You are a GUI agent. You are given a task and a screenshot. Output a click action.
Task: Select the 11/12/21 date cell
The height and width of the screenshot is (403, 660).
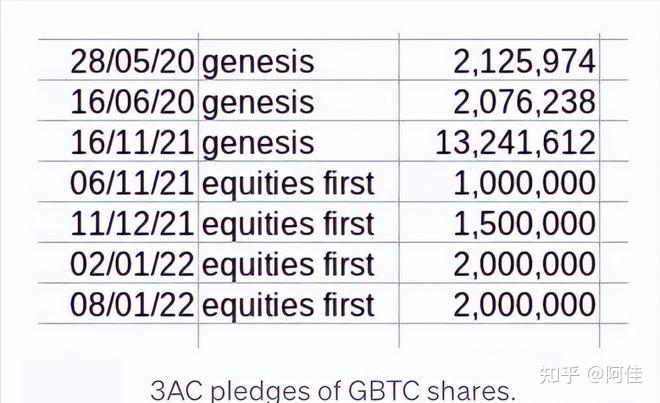(118, 222)
